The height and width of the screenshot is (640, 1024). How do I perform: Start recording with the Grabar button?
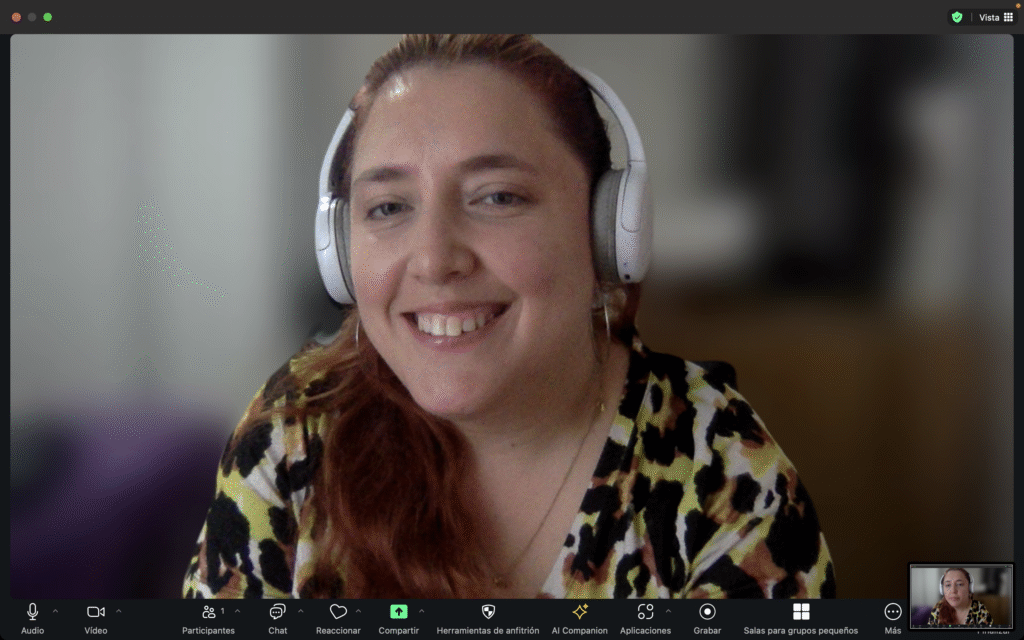pos(707,611)
